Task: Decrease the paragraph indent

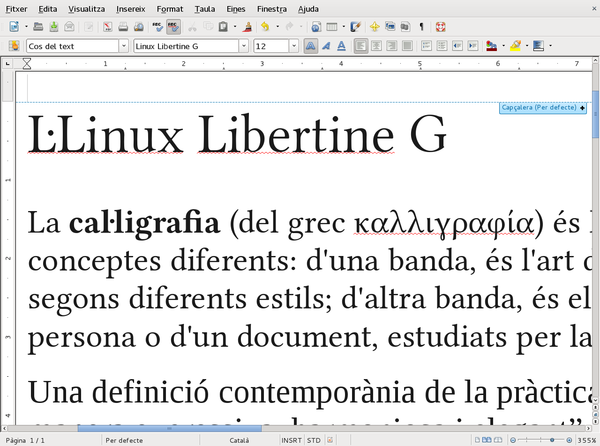Action: (x=458, y=46)
